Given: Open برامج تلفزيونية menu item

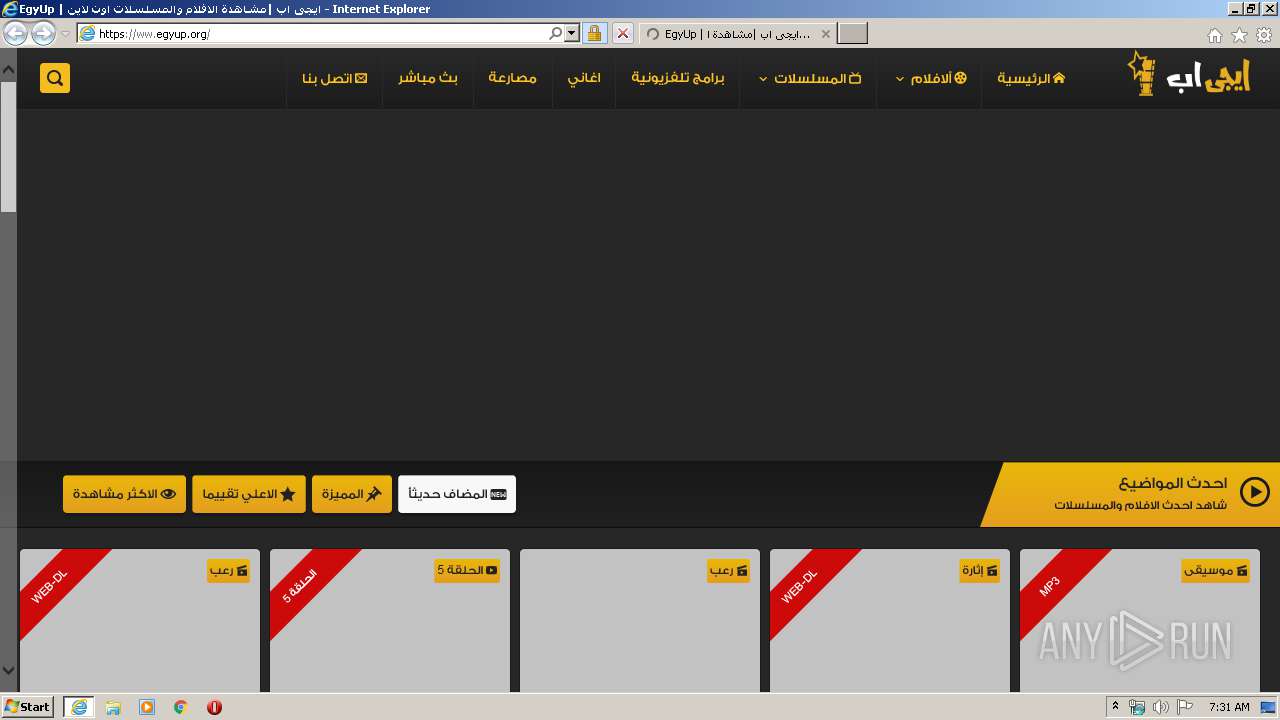Looking at the screenshot, I should pyautogui.click(x=678, y=78).
